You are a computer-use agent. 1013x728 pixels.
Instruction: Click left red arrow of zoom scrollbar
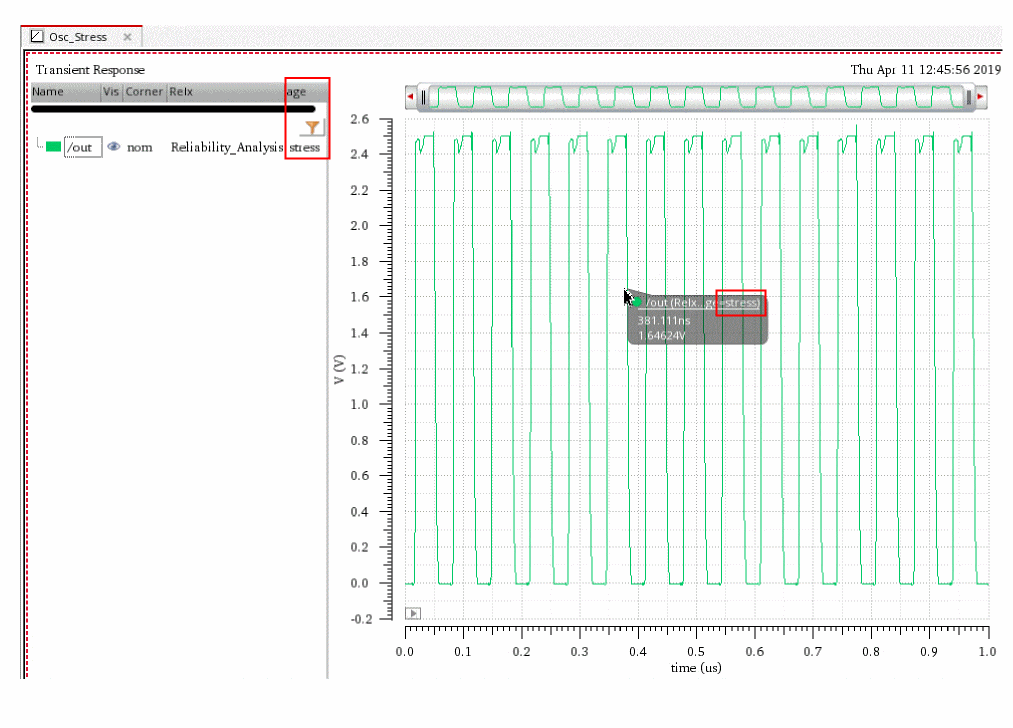click(x=410, y=97)
